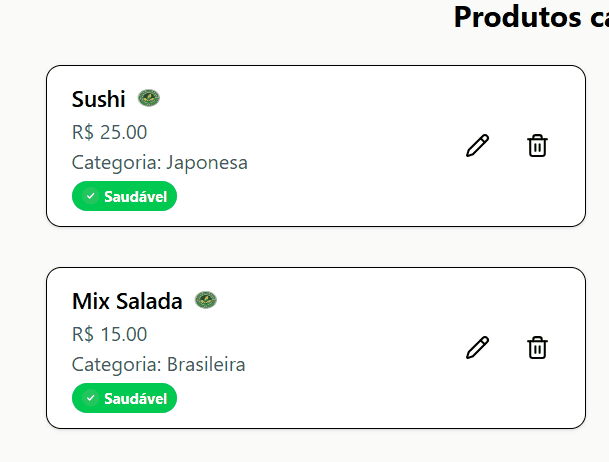Click checkmark icon in Mix Salada's Saudável tag
This screenshot has height=462, width=609.
[90, 398]
